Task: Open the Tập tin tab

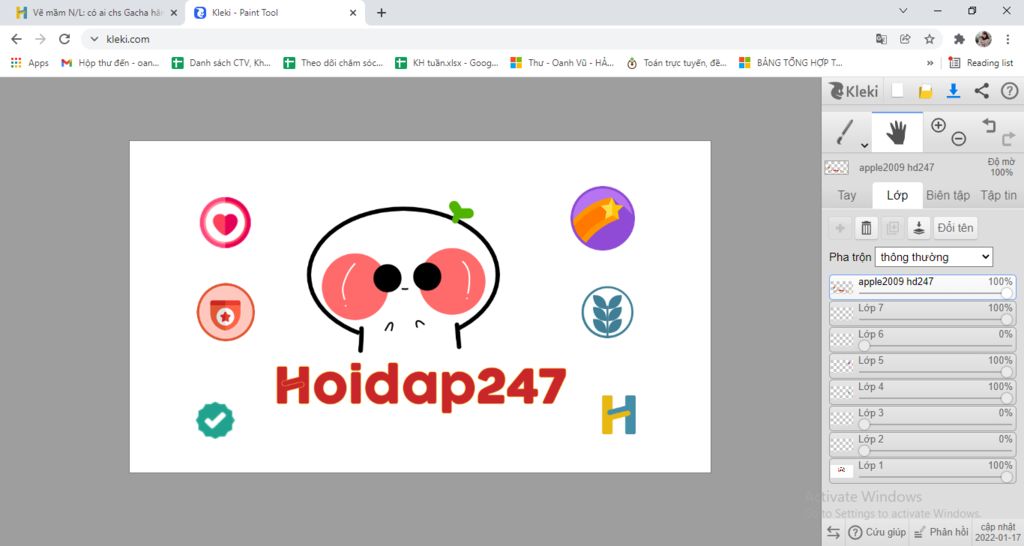Action: (998, 195)
